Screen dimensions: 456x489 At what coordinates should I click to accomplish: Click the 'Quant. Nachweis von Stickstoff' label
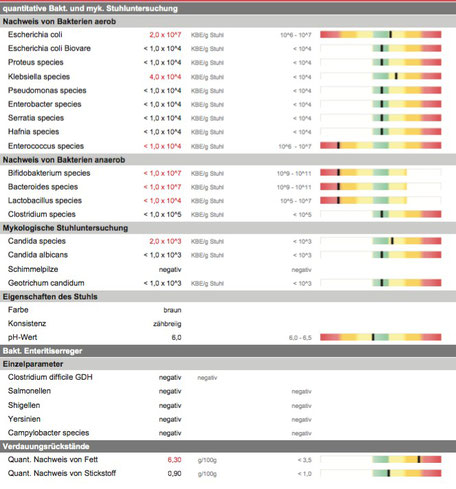coord(62,473)
